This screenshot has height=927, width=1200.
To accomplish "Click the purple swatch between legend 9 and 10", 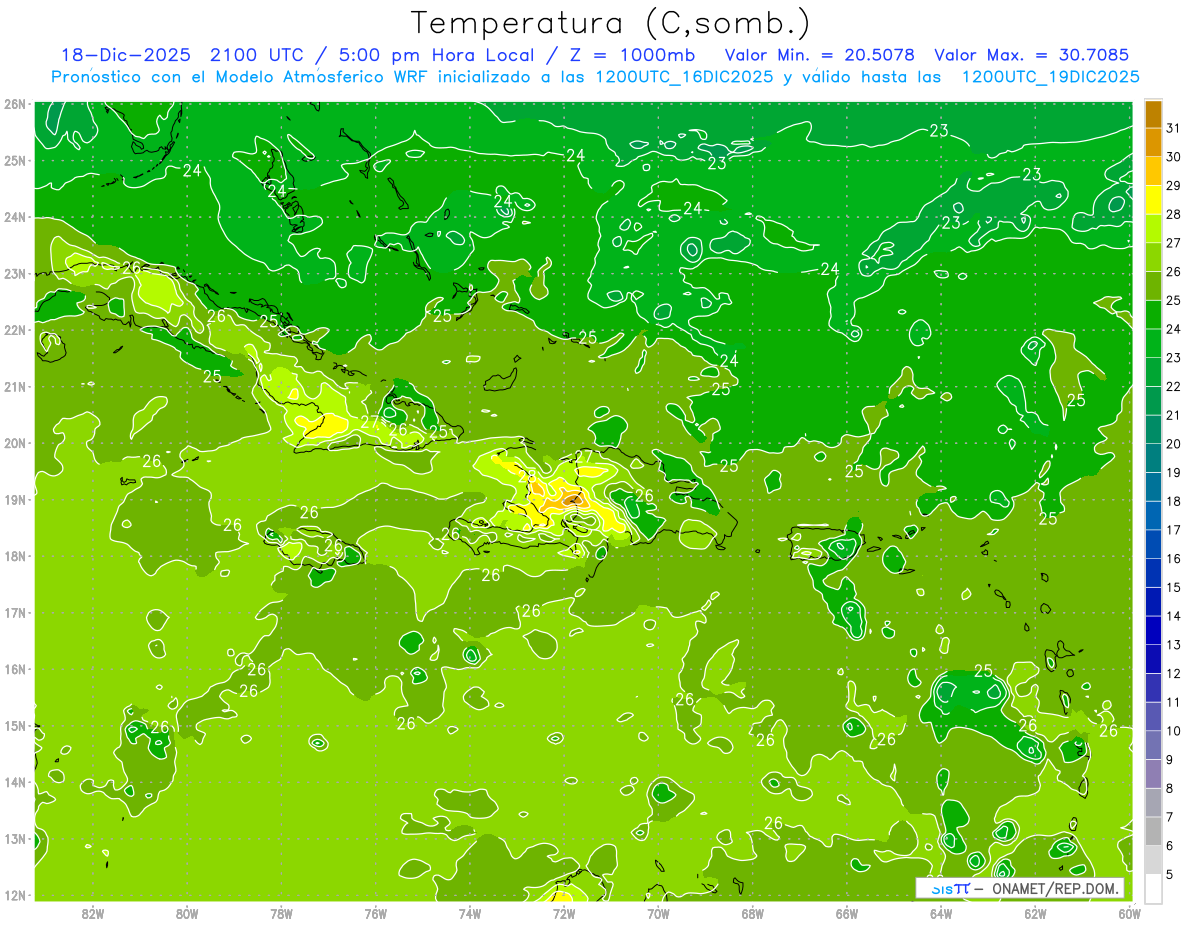I will (1153, 745).
